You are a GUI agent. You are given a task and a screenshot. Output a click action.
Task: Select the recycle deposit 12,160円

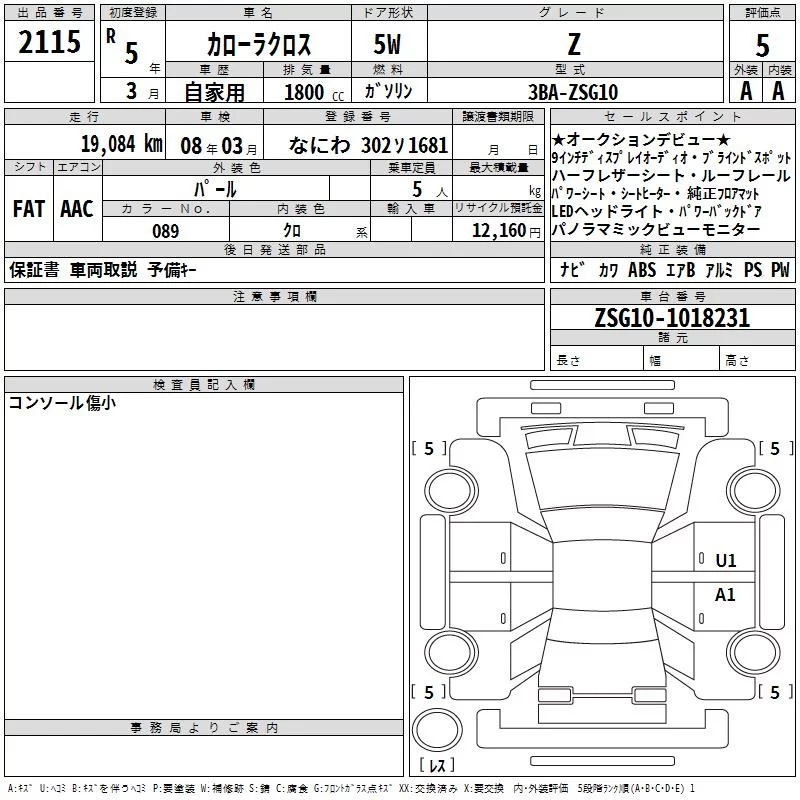(x=506, y=231)
